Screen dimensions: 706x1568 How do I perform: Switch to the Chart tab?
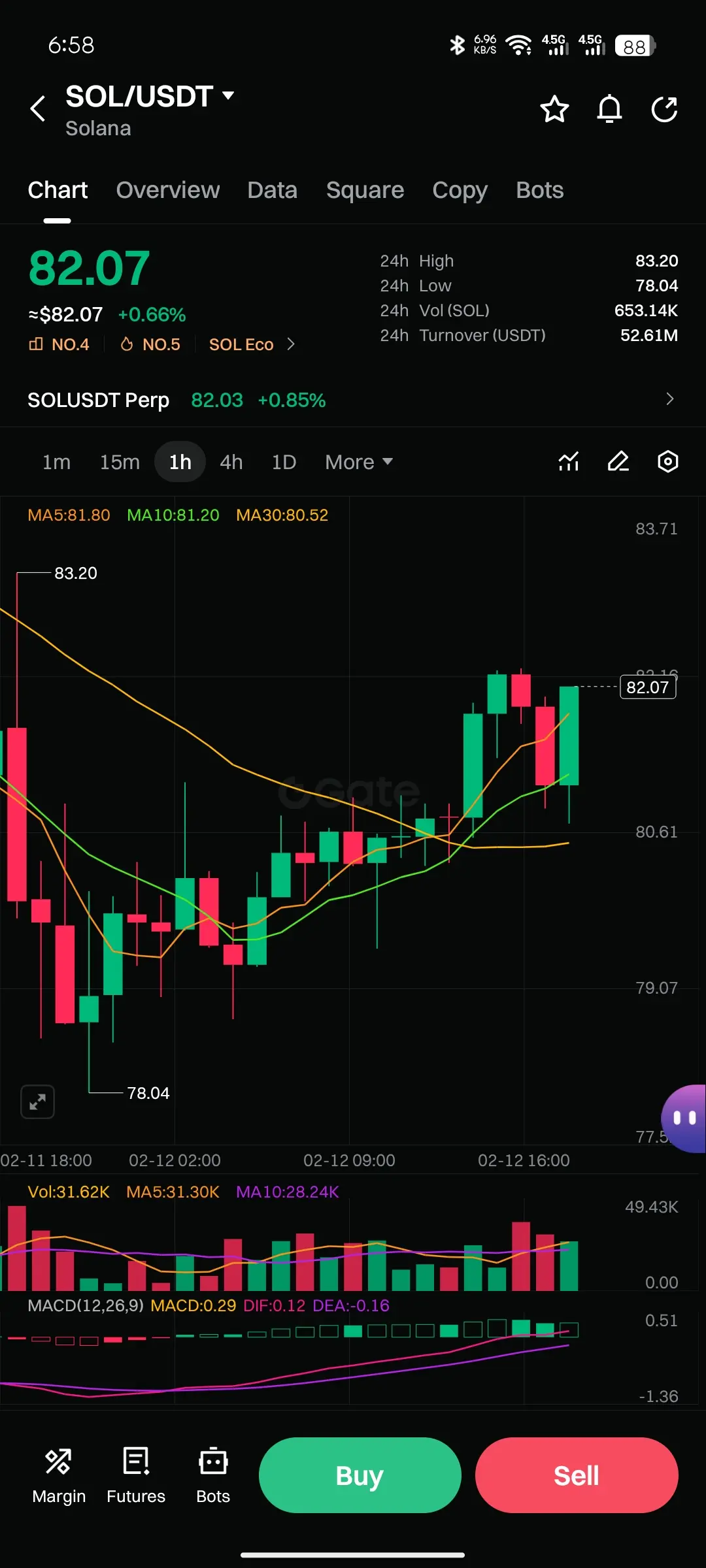[58, 190]
